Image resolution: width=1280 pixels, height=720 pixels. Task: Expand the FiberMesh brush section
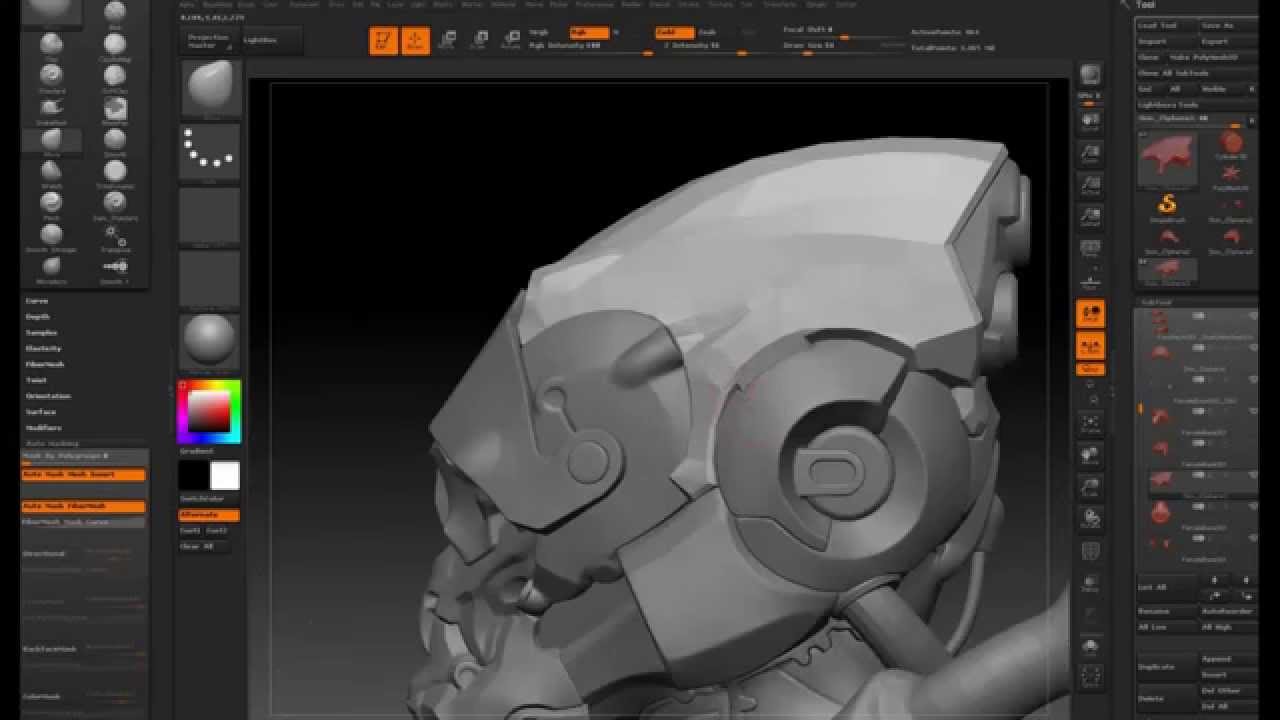(45, 365)
